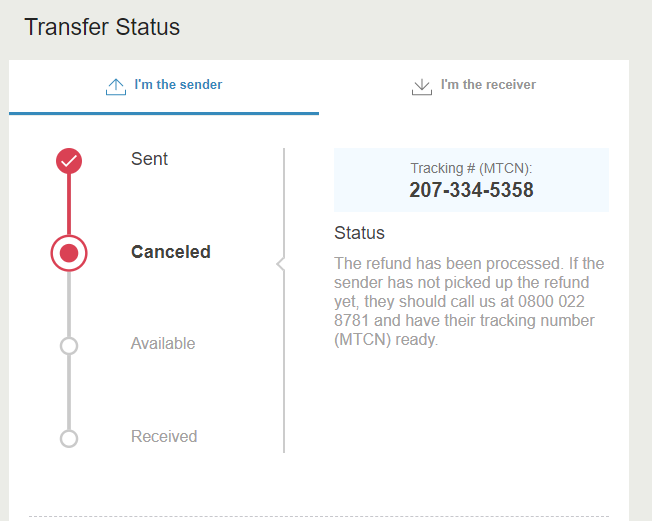The width and height of the screenshot is (652, 521).
Task: Click the empty Received step circle
Action: coord(69,438)
